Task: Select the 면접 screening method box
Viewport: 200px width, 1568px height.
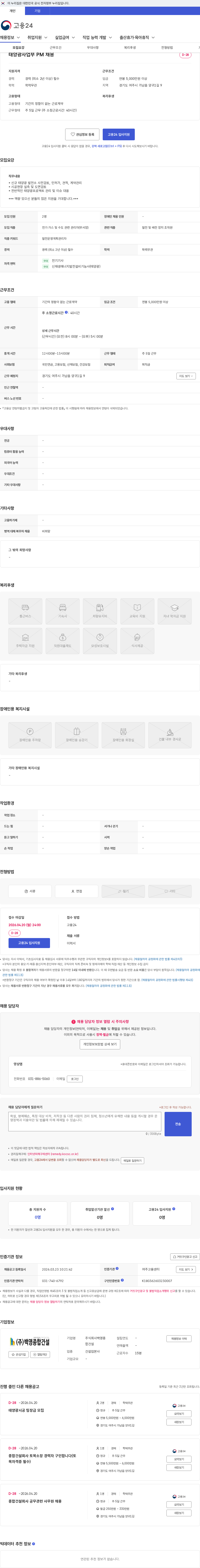Action: point(77,891)
